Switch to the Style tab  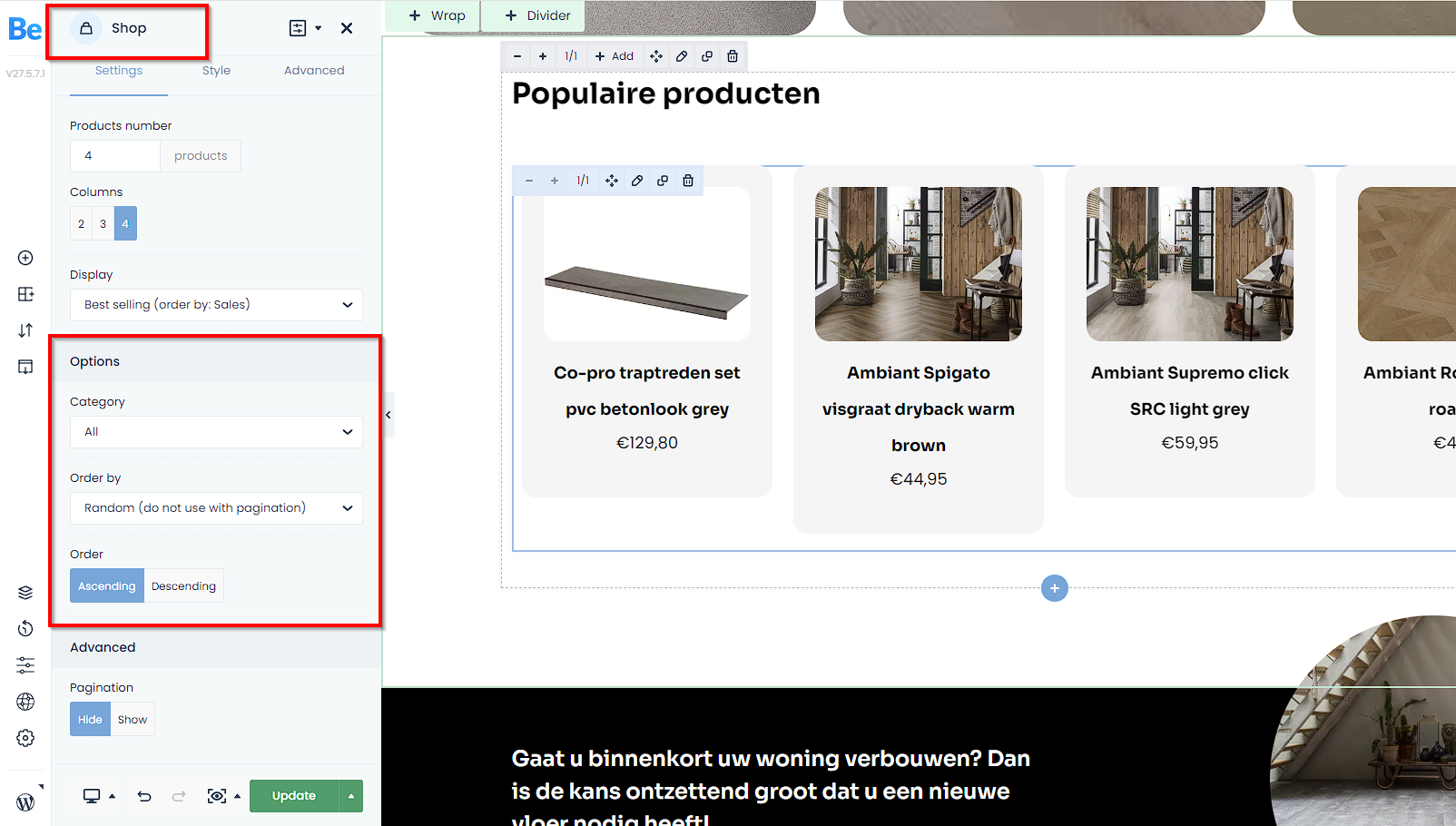[216, 71]
